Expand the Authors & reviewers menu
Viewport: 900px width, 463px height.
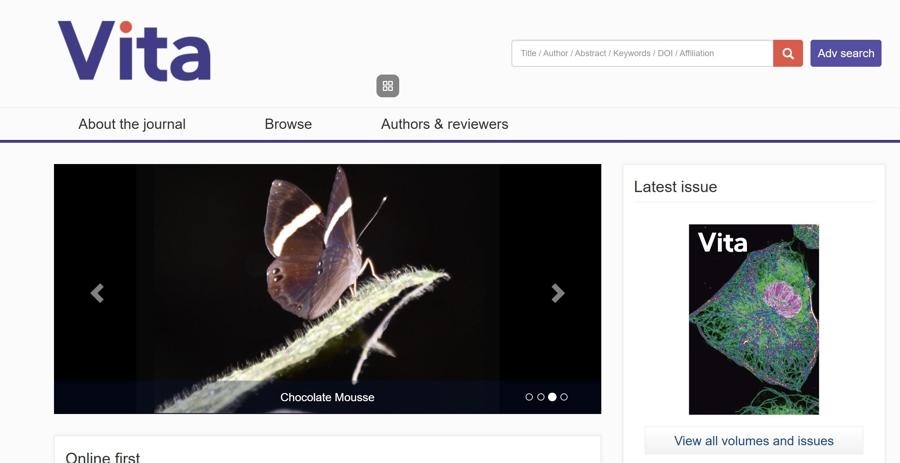pyautogui.click(x=444, y=124)
